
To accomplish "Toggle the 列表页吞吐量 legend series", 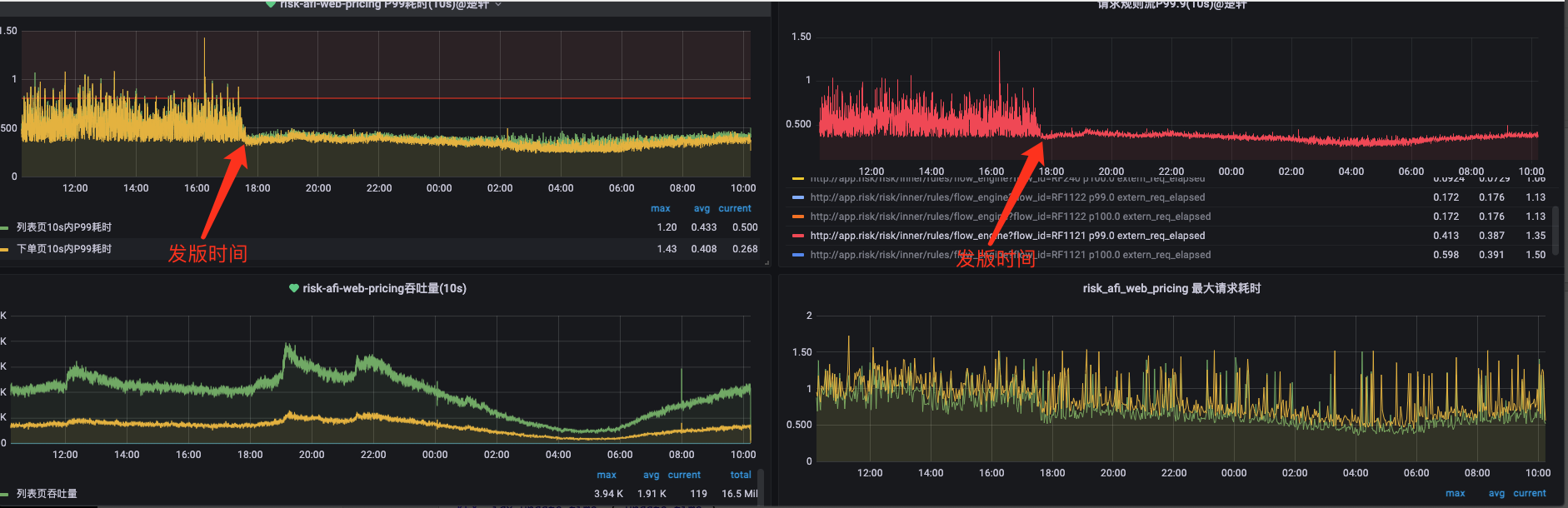I will pos(47,494).
